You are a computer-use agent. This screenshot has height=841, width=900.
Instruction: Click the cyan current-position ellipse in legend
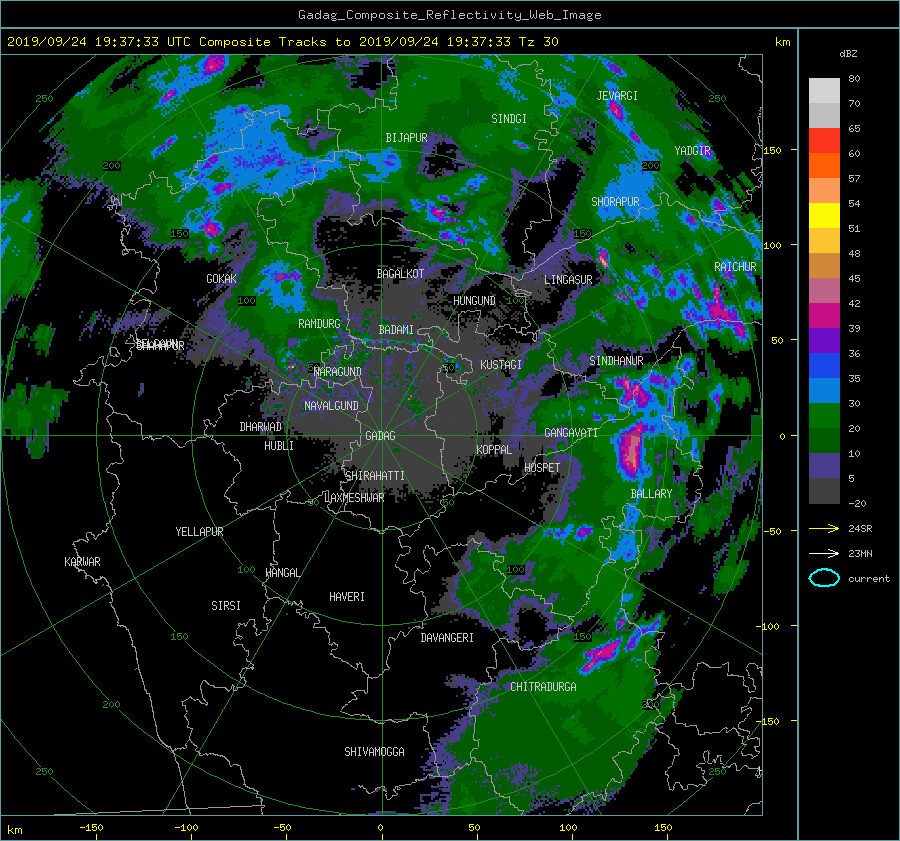tap(824, 578)
